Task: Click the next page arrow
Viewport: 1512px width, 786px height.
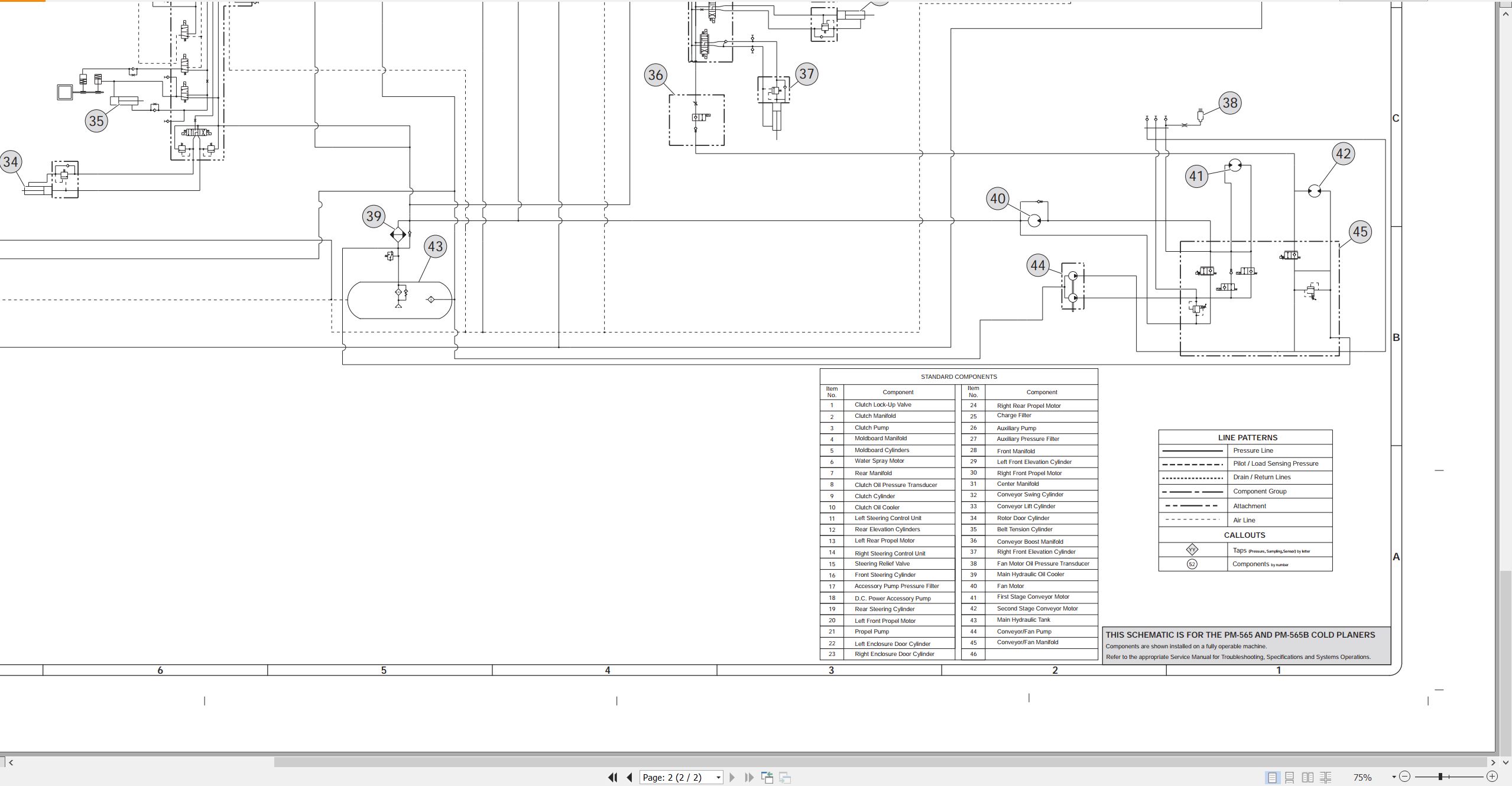Action: pyautogui.click(x=732, y=777)
